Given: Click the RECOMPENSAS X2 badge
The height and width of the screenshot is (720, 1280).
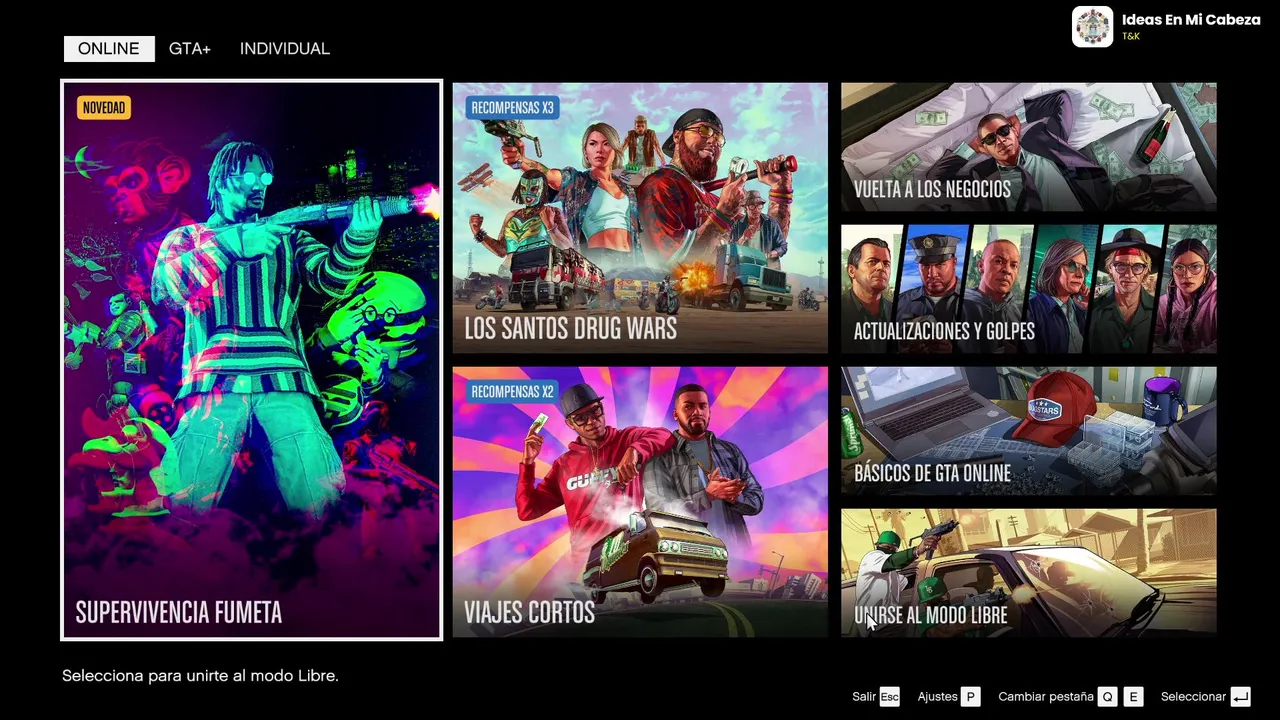Looking at the screenshot, I should point(512,392).
